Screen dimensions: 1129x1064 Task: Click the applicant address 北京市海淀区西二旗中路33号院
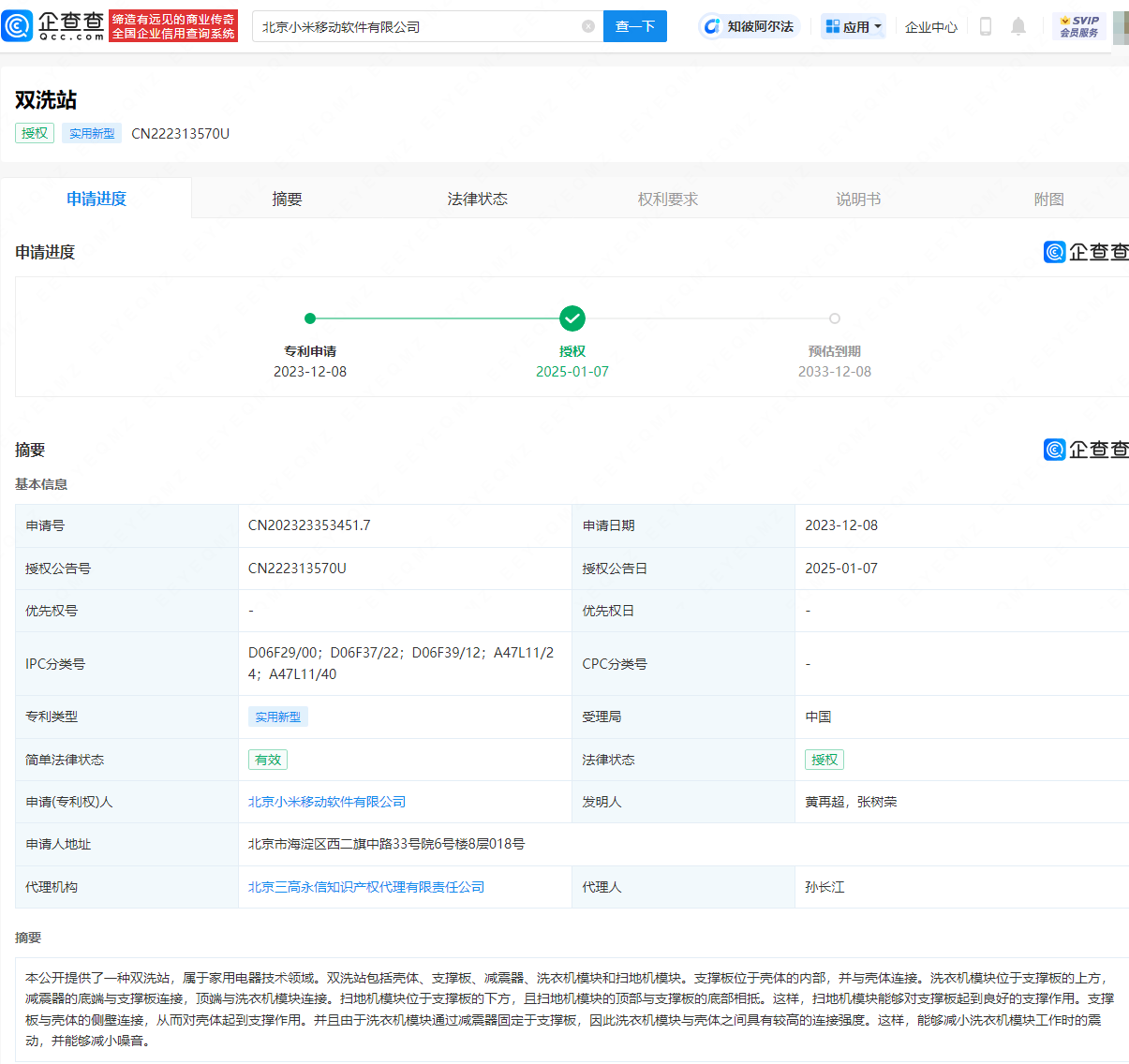pos(386,844)
